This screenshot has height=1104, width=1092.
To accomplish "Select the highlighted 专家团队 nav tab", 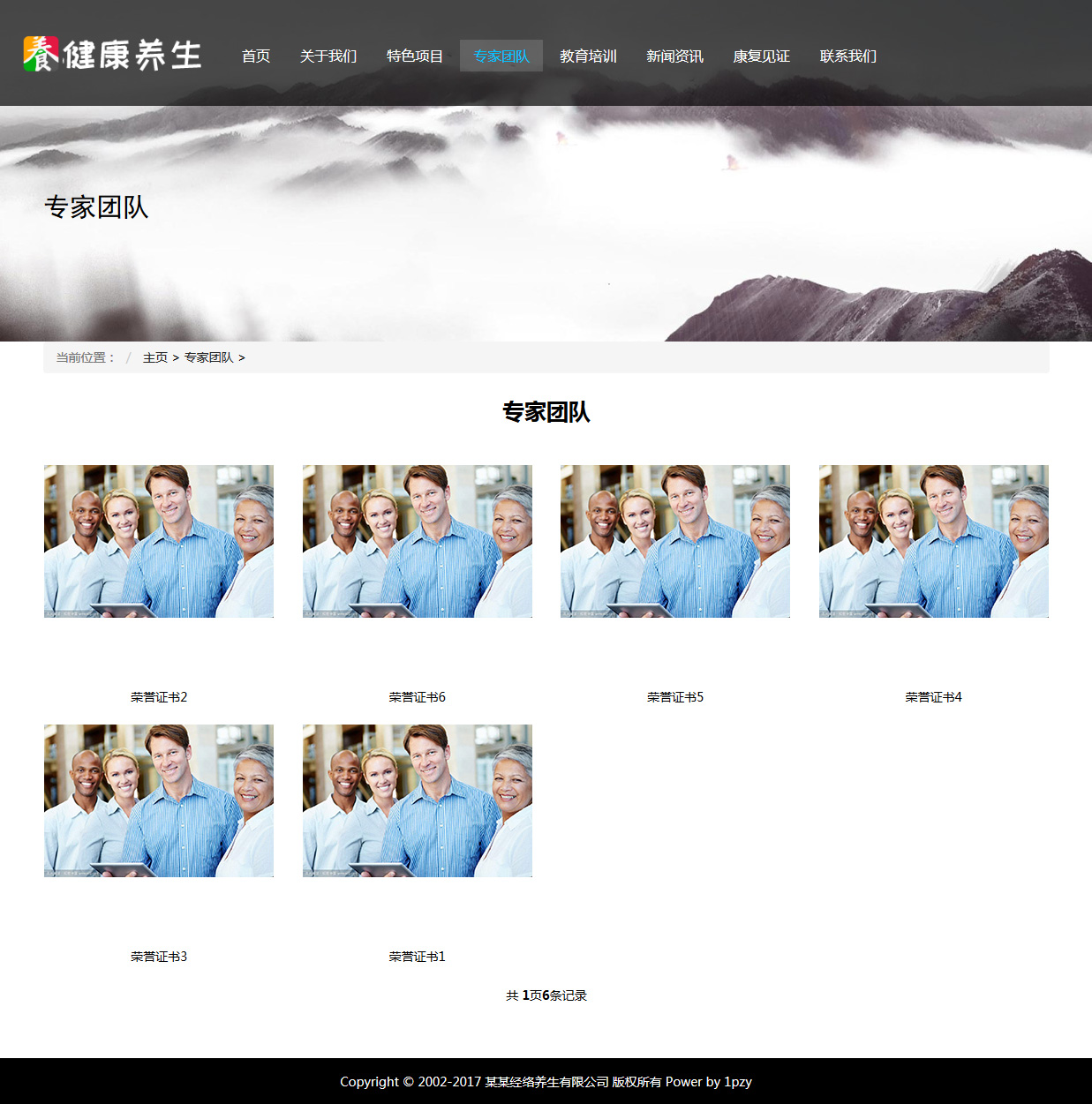I will tap(501, 56).
